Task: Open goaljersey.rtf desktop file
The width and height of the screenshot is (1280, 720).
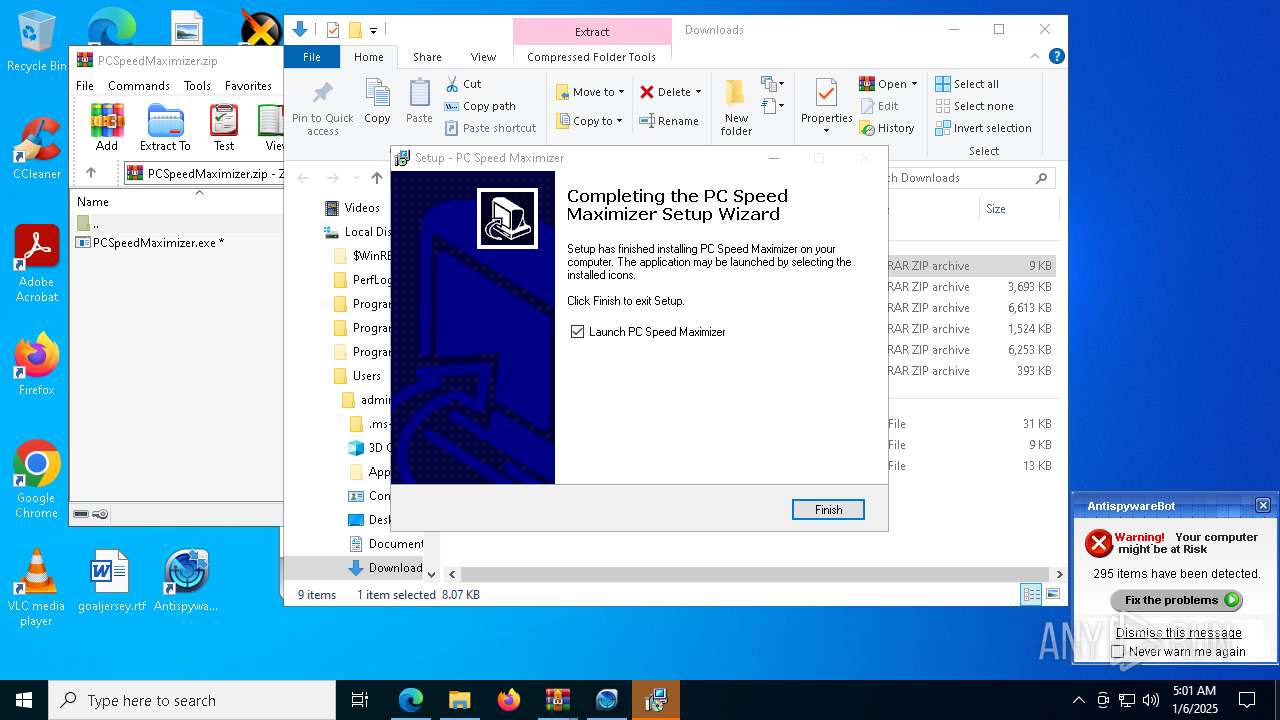Action: pos(111,581)
